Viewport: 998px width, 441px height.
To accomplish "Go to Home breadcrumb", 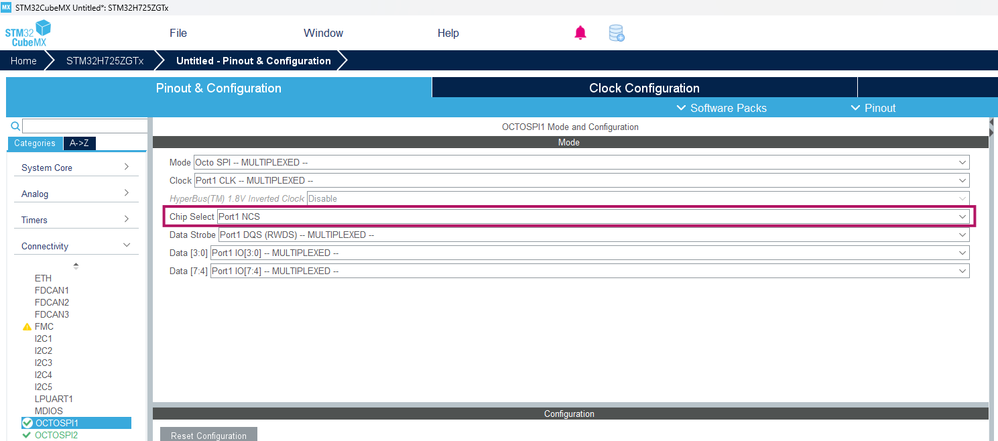I will click(23, 61).
